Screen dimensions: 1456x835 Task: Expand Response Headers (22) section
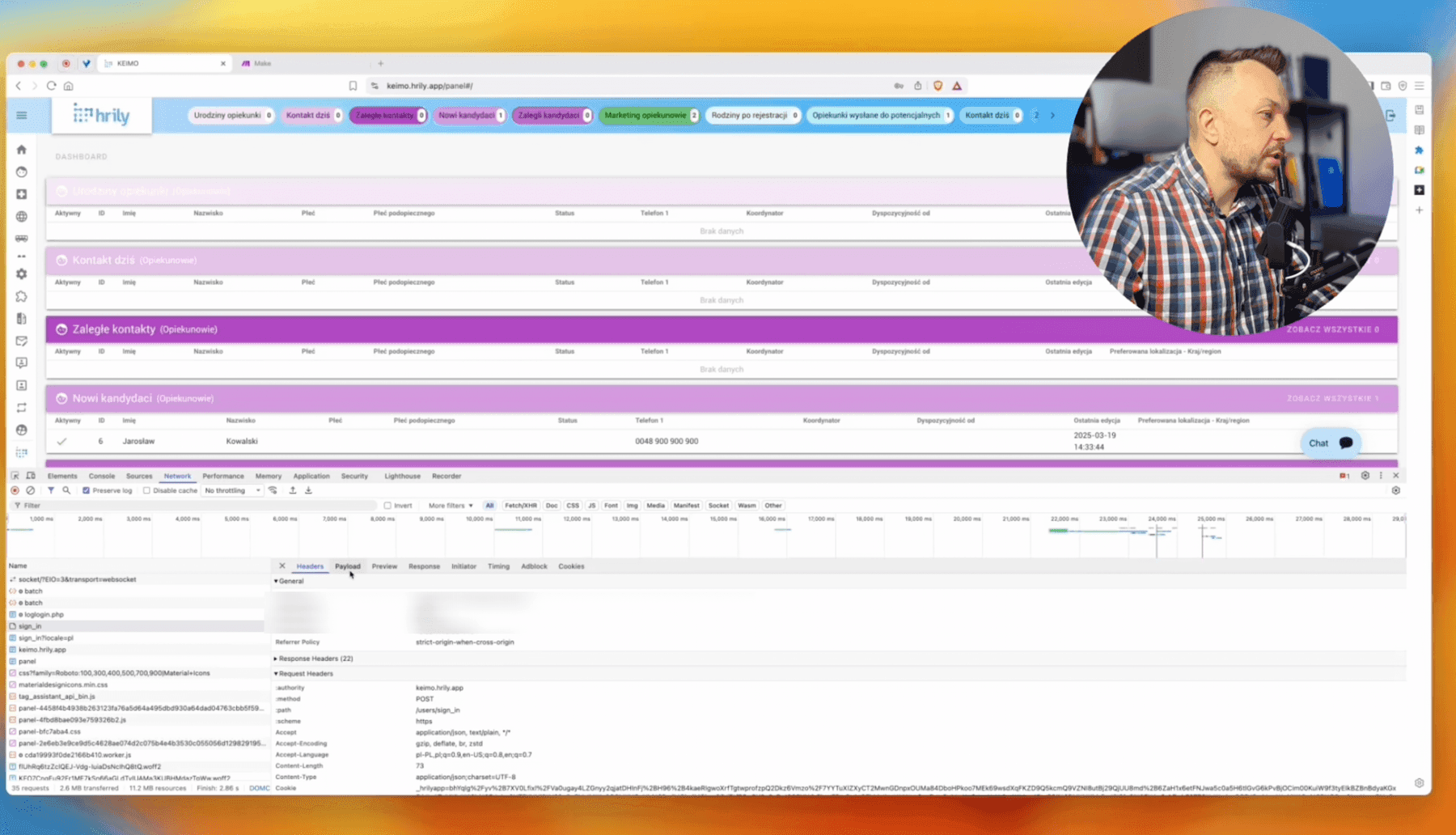pos(276,659)
